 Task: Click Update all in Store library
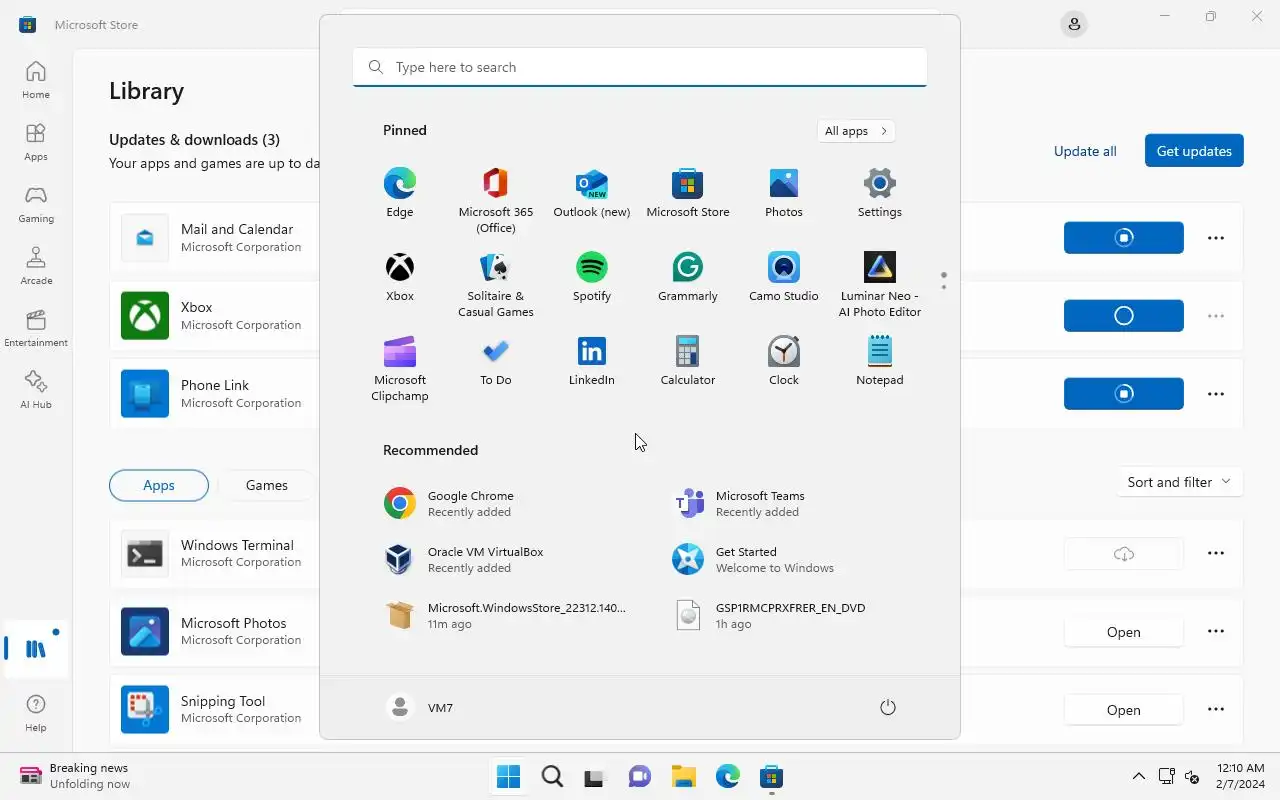pyautogui.click(x=1085, y=151)
